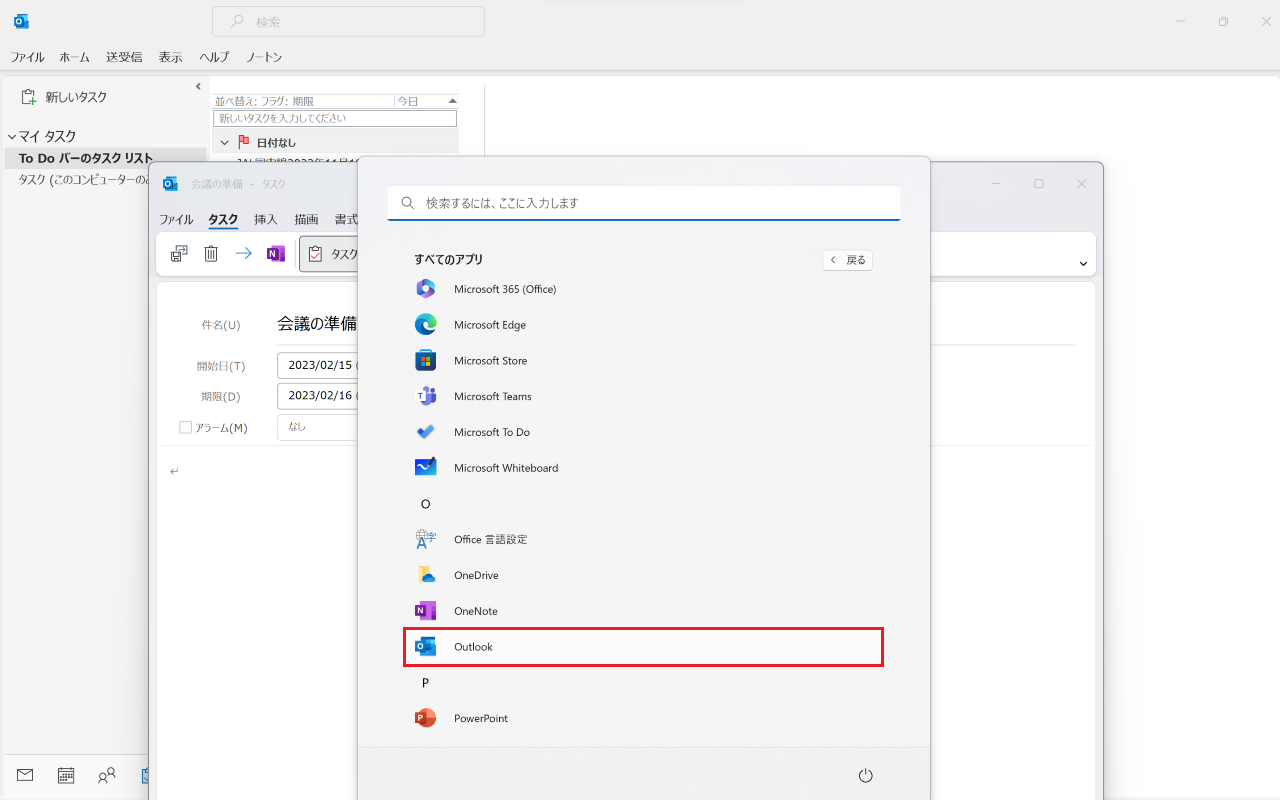Expand the task window ribbon chevron
Viewport: 1280px width, 800px height.
(x=1083, y=264)
